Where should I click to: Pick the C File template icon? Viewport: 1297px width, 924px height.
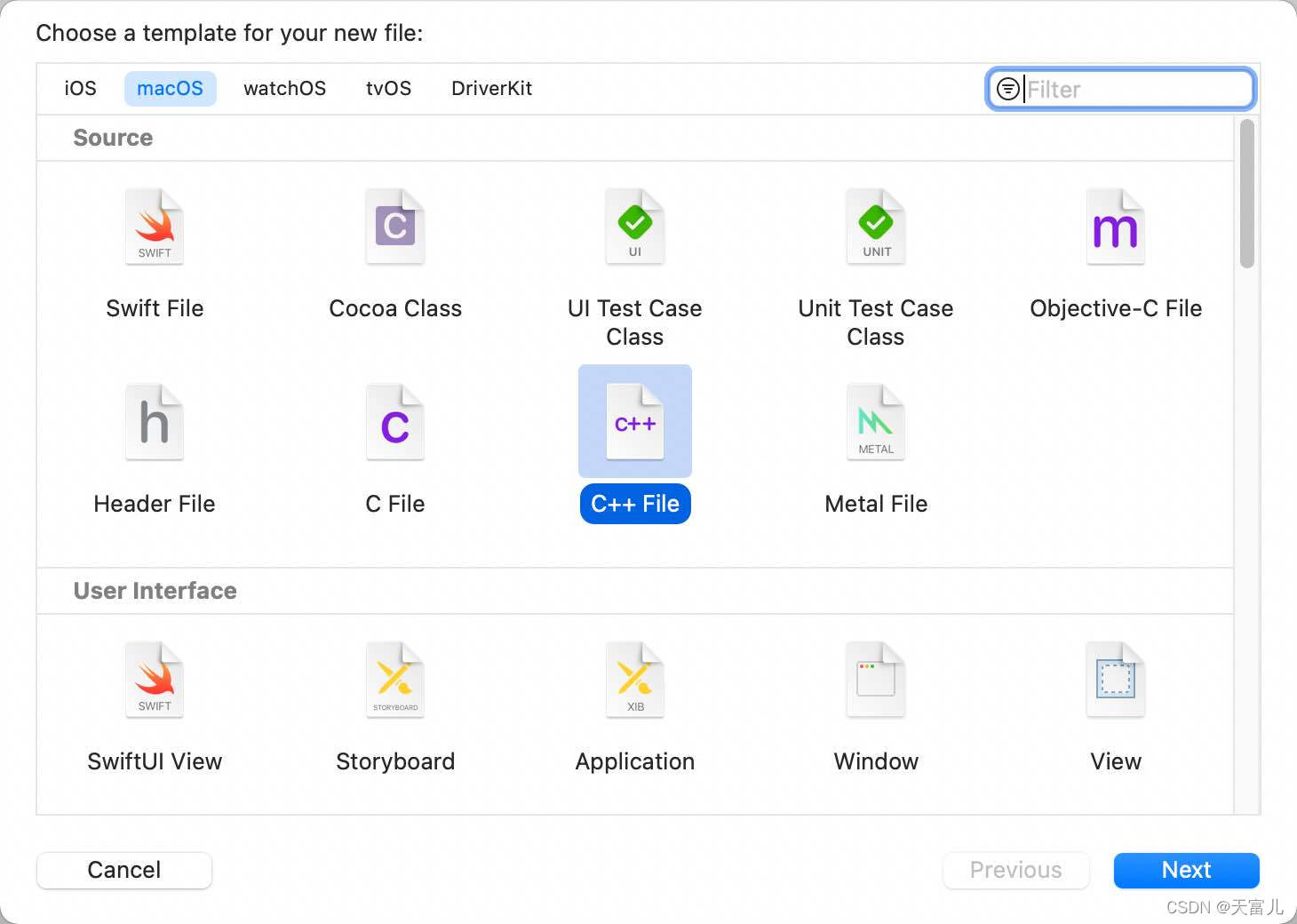(x=395, y=422)
